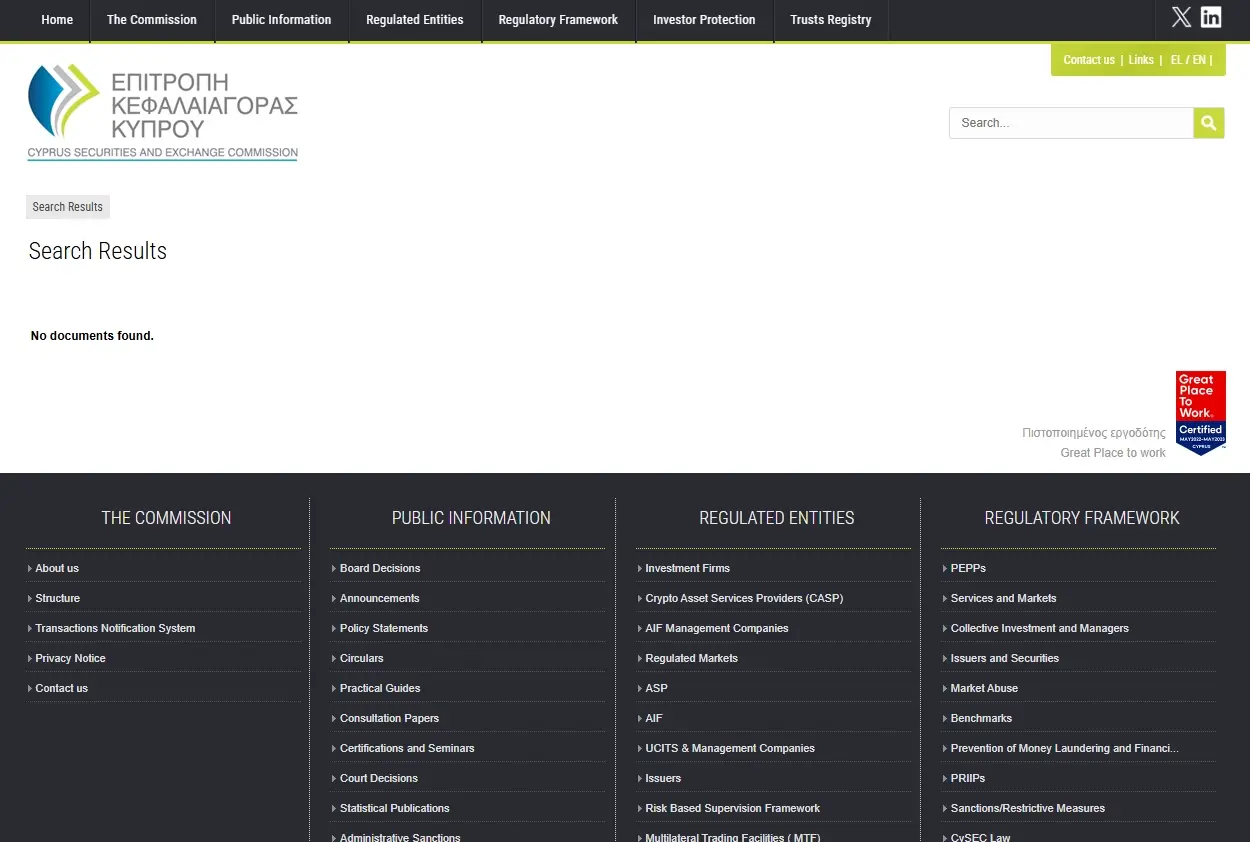Go to Market Abuse footer link
This screenshot has width=1250, height=842.
click(x=984, y=688)
